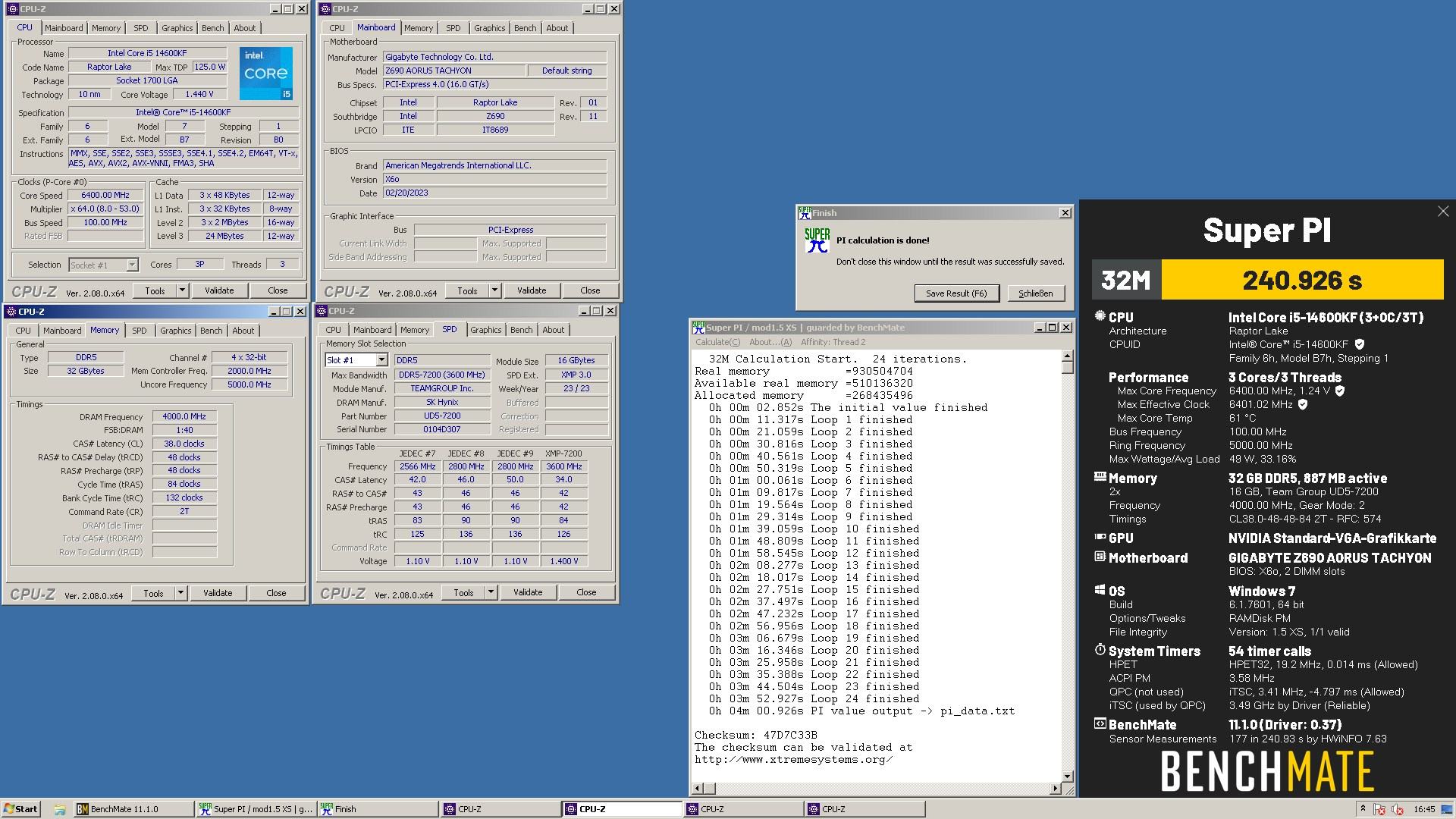
Task: Click Super PI vertical scrollbar up arrow
Action: (1068, 356)
